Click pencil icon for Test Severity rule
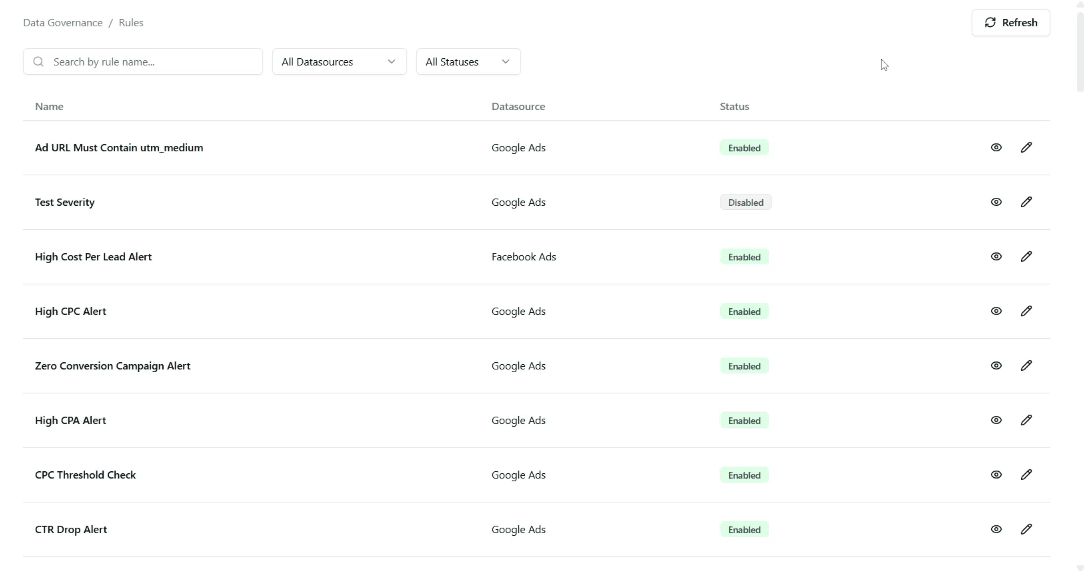The width and height of the screenshot is (1084, 571). click(1026, 202)
